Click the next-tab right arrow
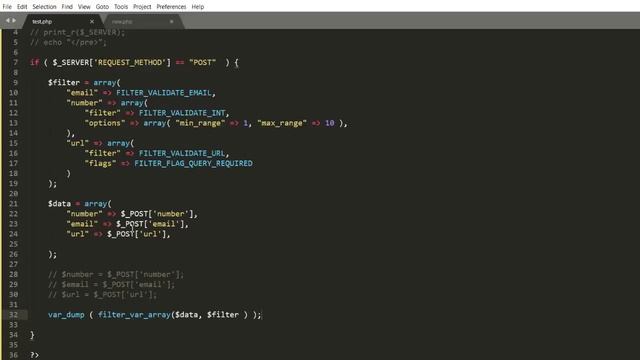Viewport: 640px width, 360px height. click(x=14, y=20)
